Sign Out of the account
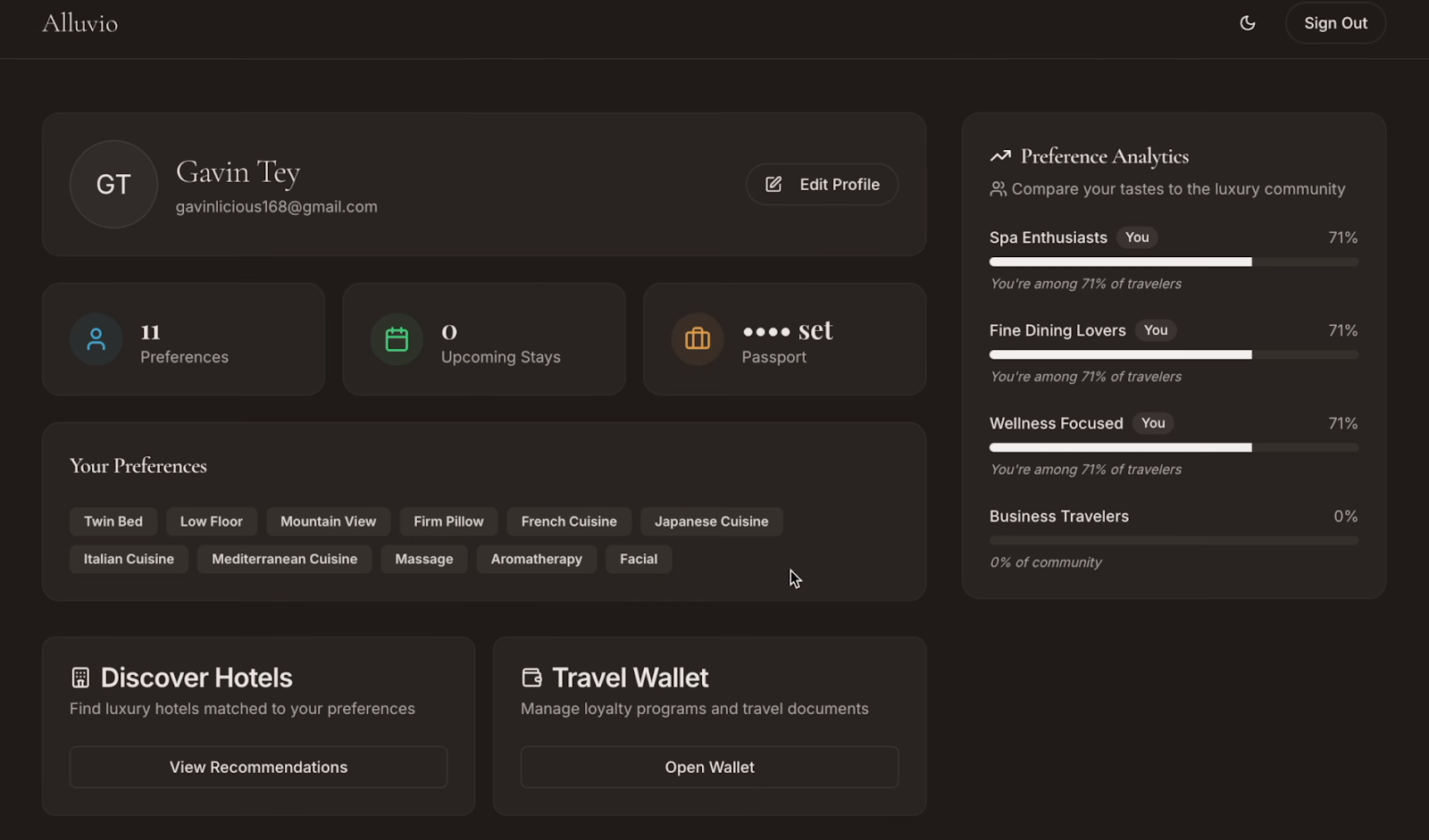This screenshot has width=1429, height=840. [1335, 23]
